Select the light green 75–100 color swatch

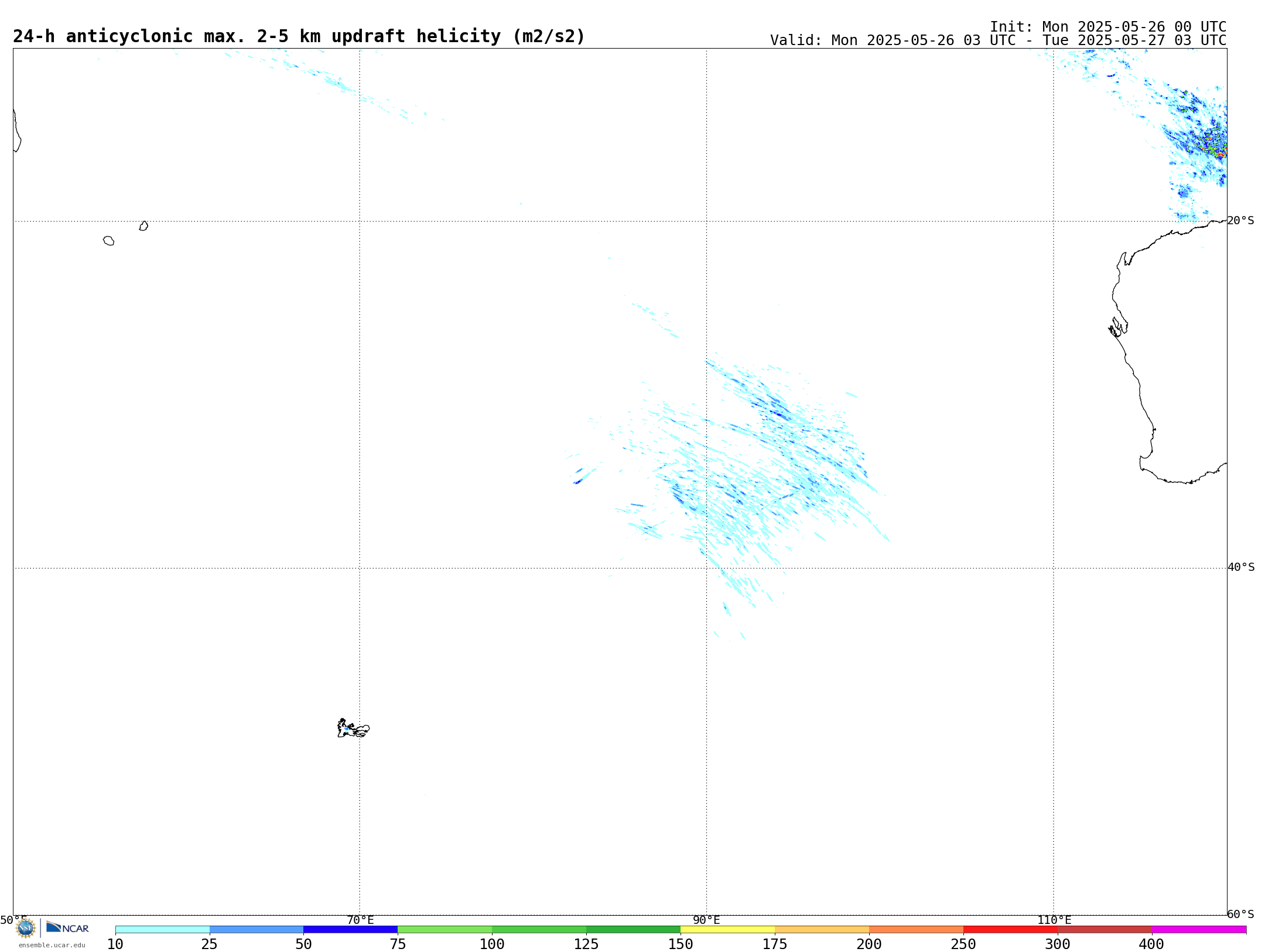click(x=445, y=930)
